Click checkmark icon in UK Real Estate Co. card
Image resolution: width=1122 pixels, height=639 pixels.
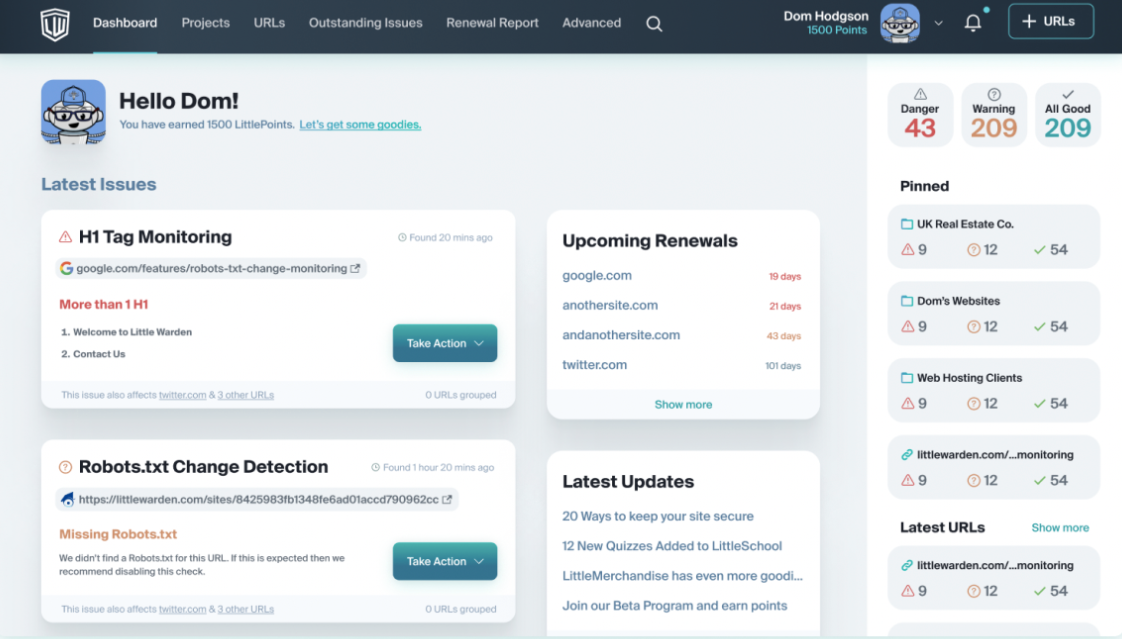(x=1040, y=250)
